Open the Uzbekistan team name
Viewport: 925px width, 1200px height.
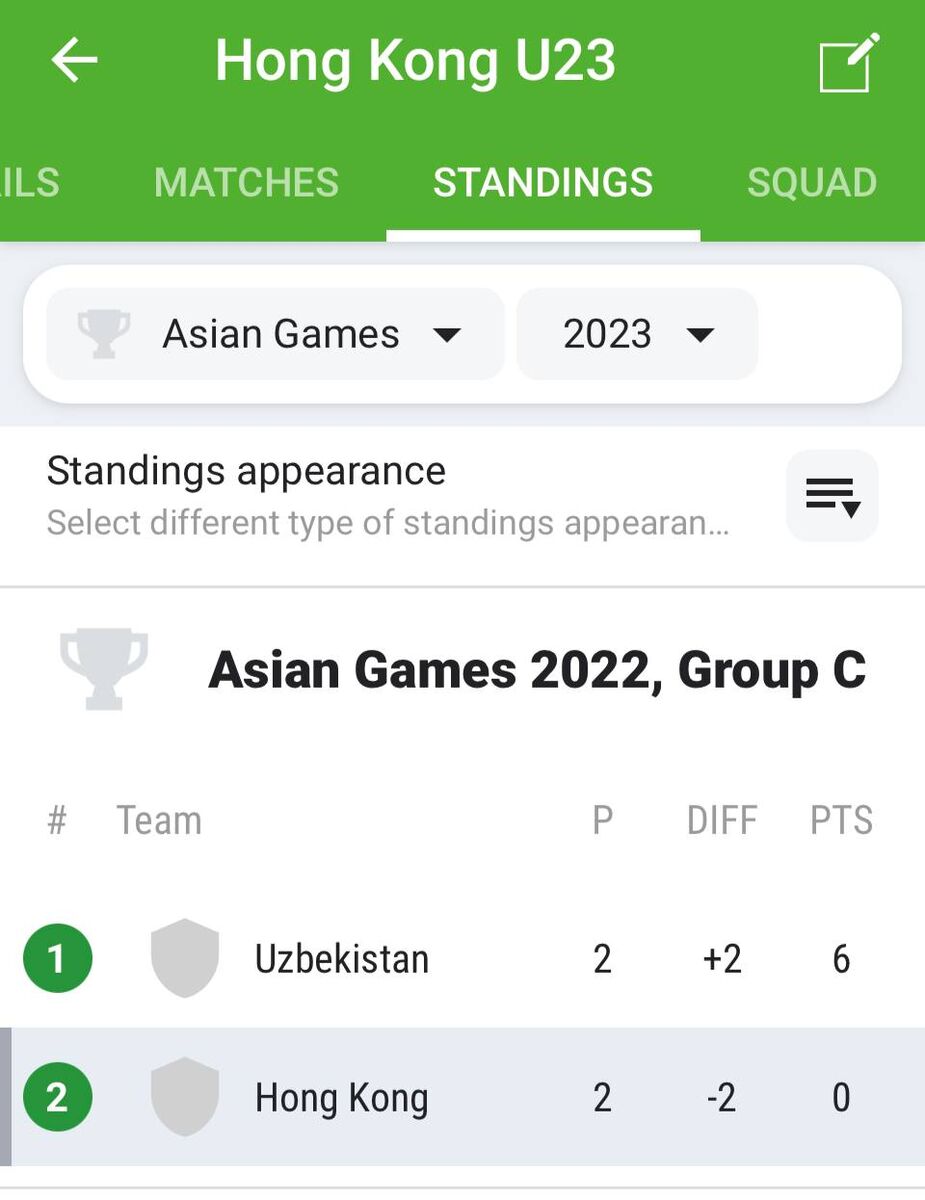342,959
